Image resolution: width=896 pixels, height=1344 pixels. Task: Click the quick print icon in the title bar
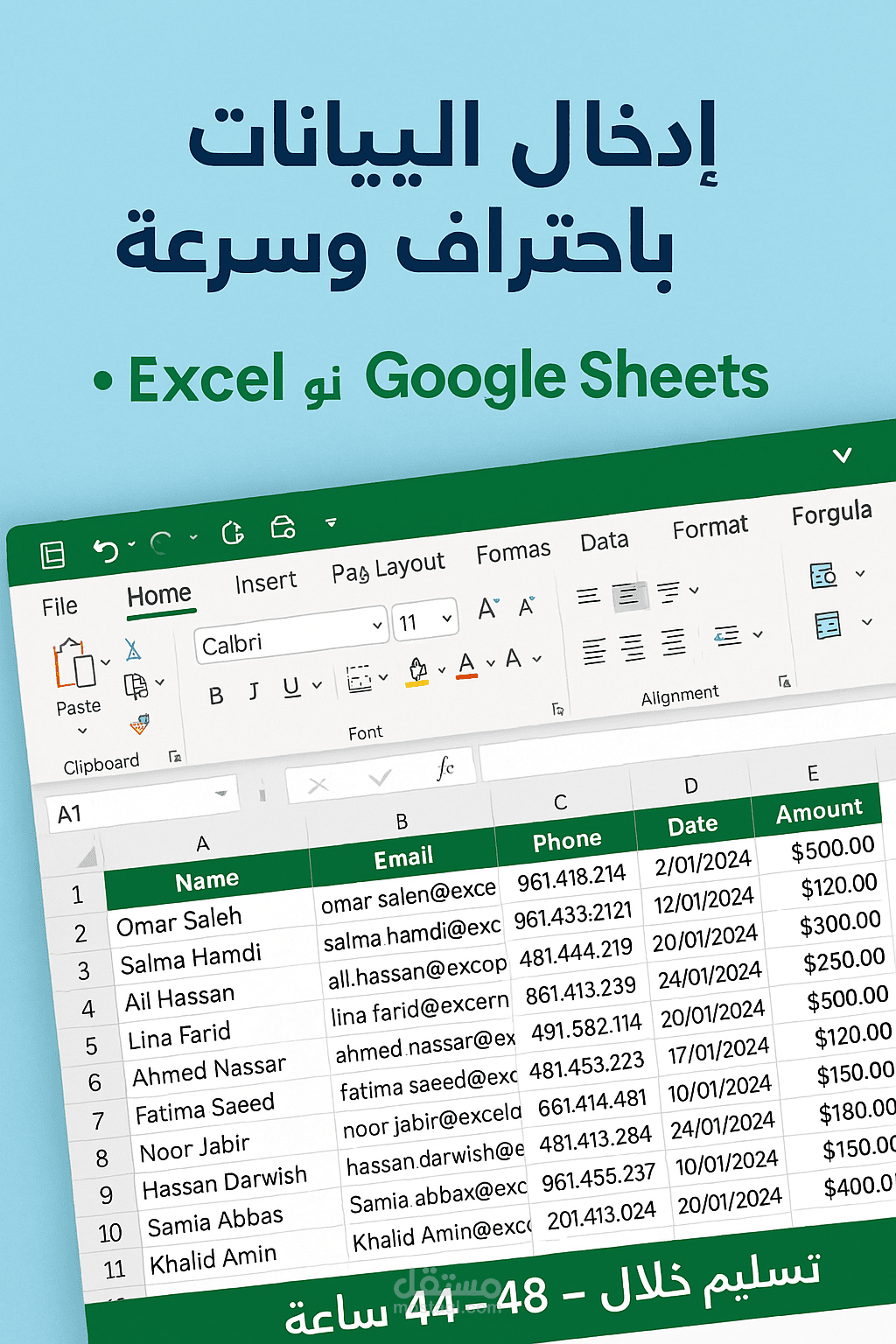(x=283, y=528)
